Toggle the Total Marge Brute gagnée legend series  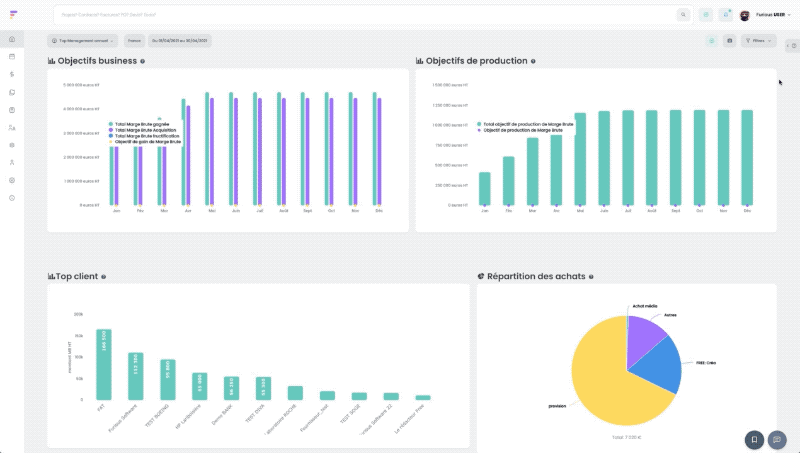pos(139,124)
